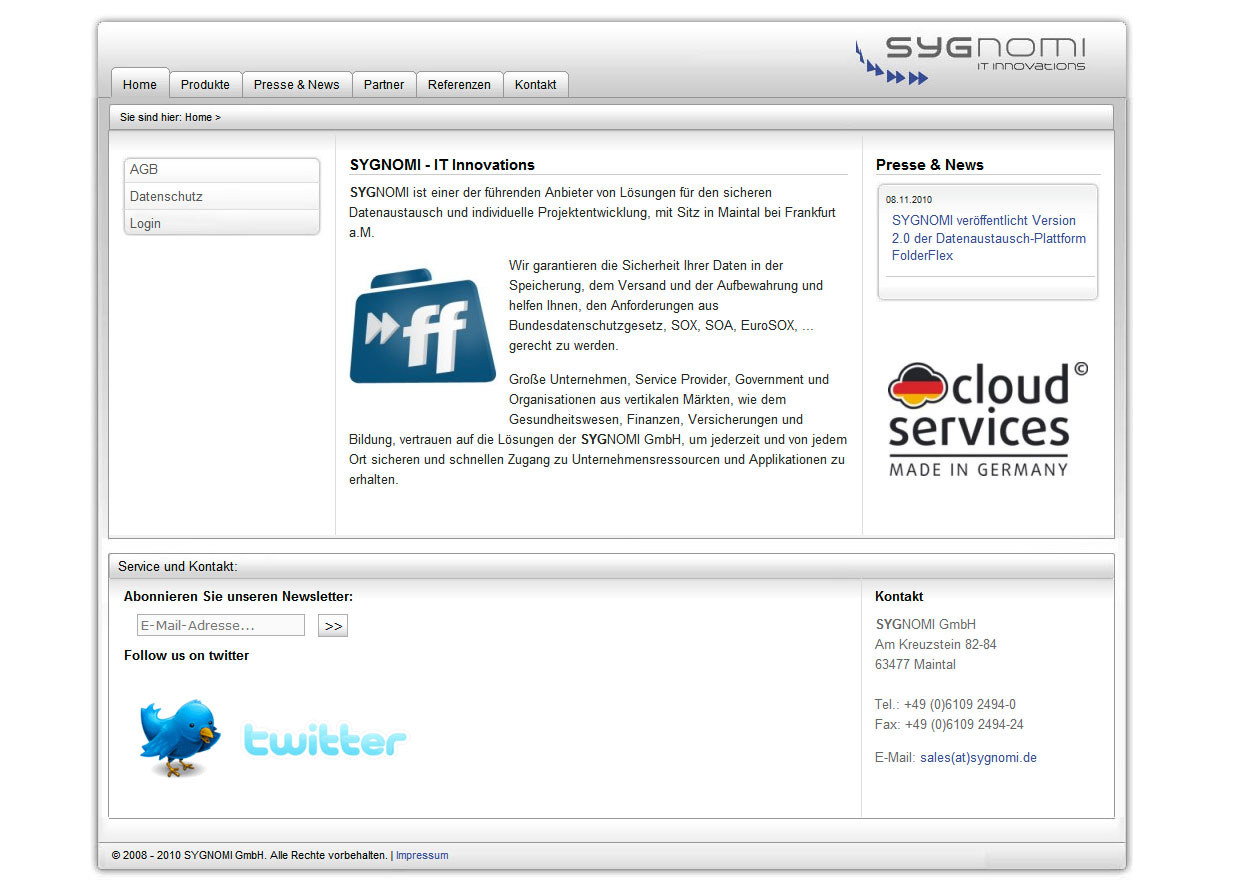Open the Impressum footer link
1240x896 pixels.
pos(422,856)
